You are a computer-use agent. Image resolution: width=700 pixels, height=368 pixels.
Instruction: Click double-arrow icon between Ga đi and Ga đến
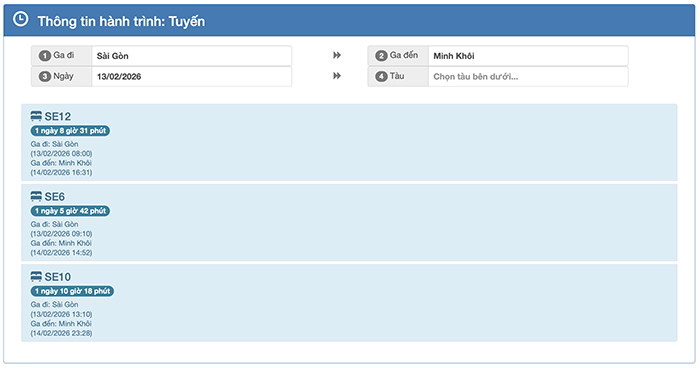point(337,55)
